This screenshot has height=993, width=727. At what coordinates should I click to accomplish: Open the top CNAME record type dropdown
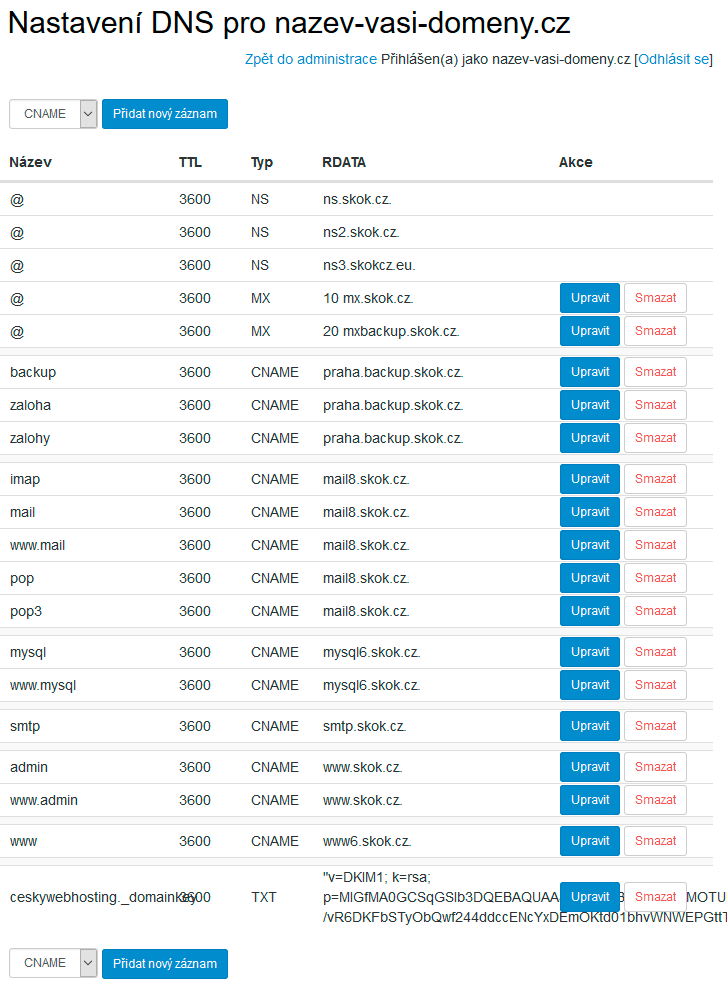pyautogui.click(x=53, y=114)
